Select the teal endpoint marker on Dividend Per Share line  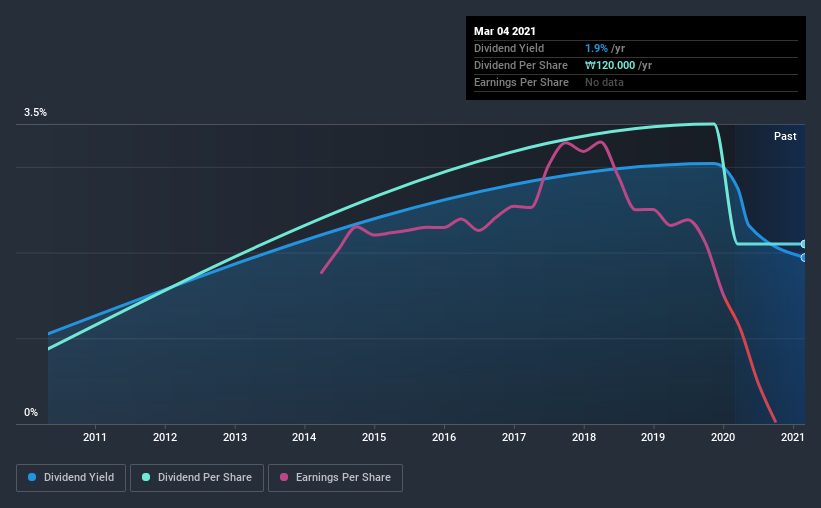coord(803,244)
